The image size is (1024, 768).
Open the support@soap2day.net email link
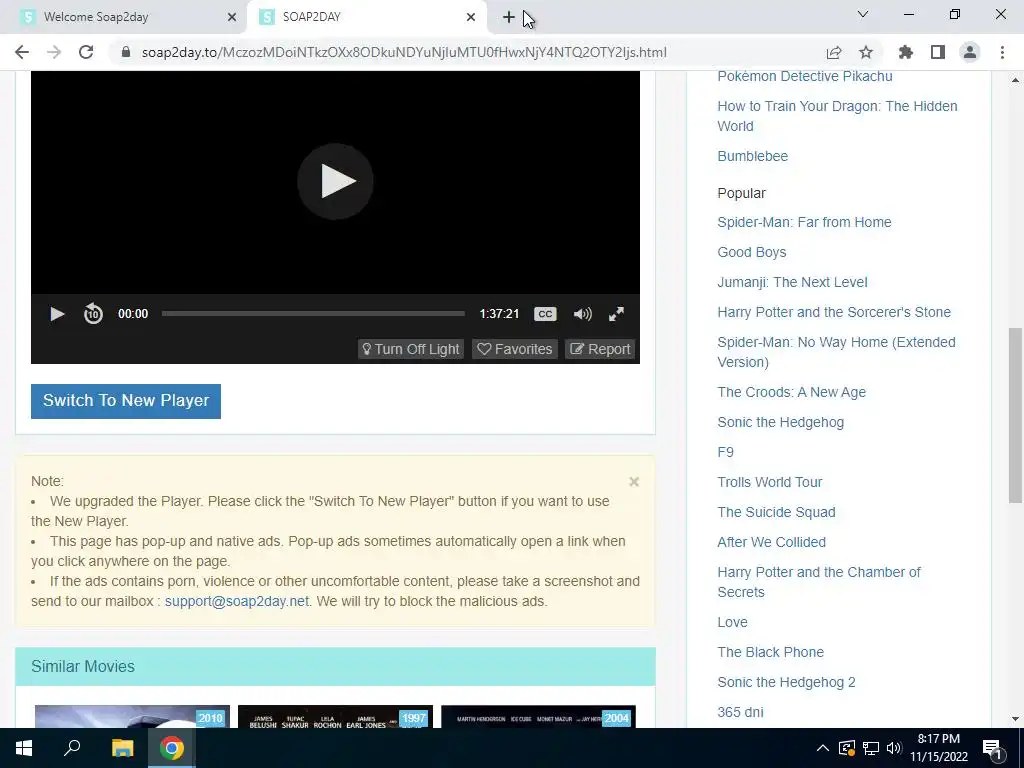pos(236,601)
